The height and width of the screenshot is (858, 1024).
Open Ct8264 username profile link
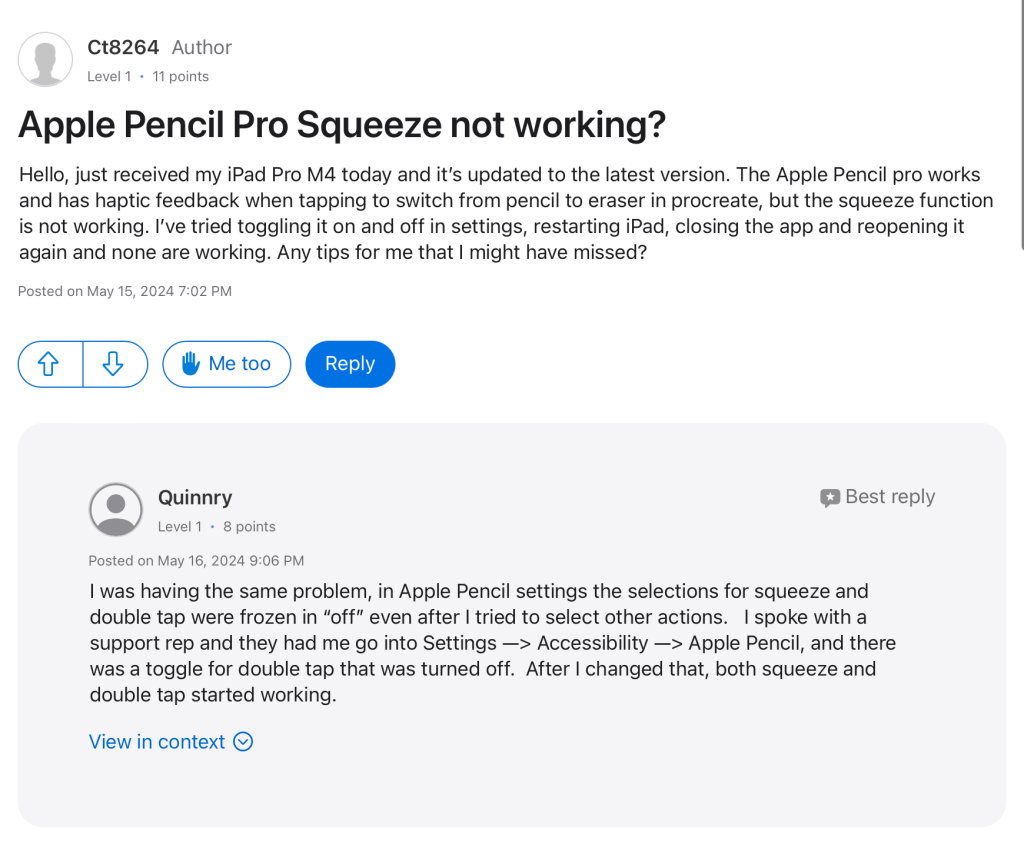pos(123,47)
